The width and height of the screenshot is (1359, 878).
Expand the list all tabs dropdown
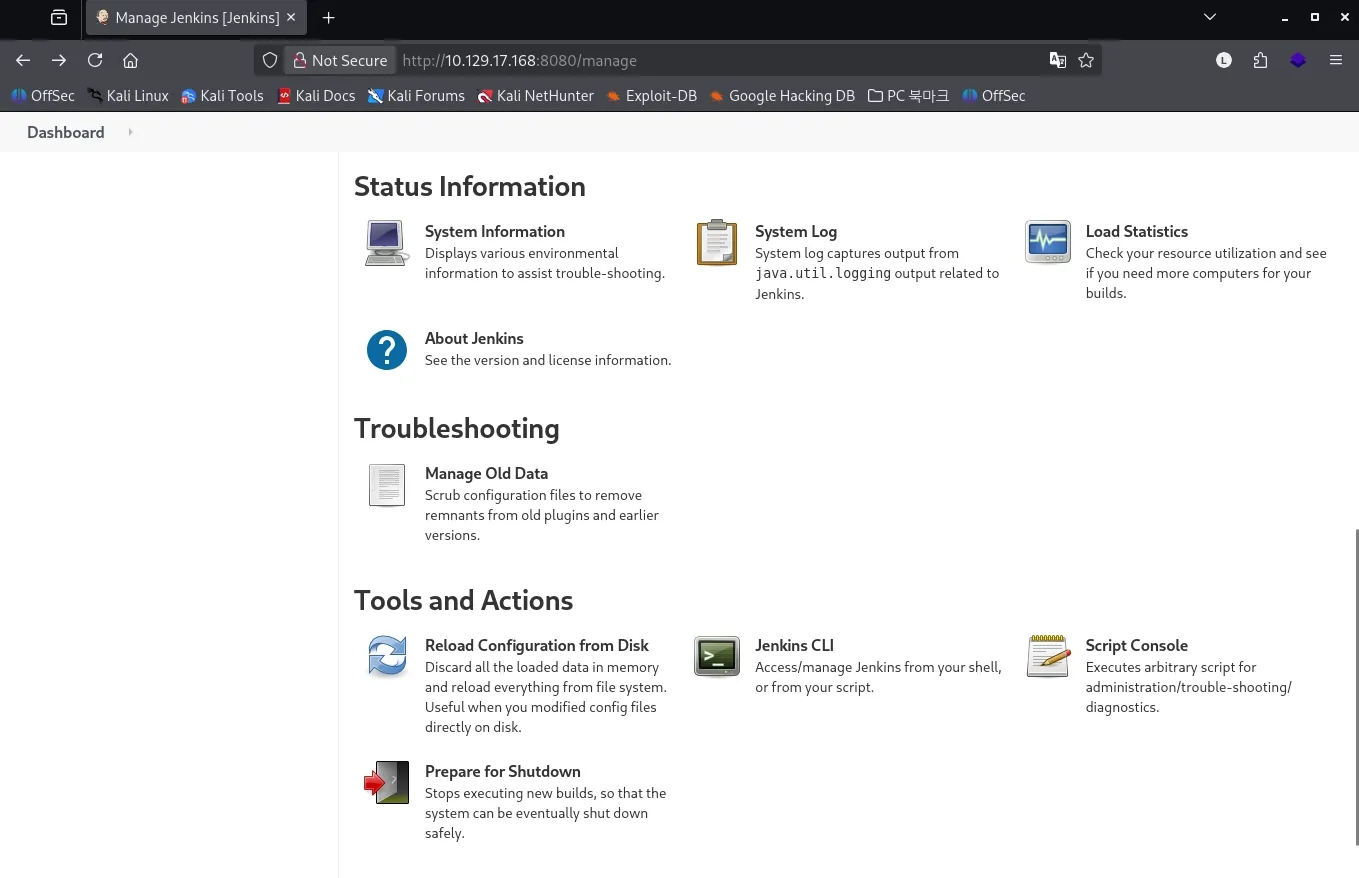[x=1210, y=17]
